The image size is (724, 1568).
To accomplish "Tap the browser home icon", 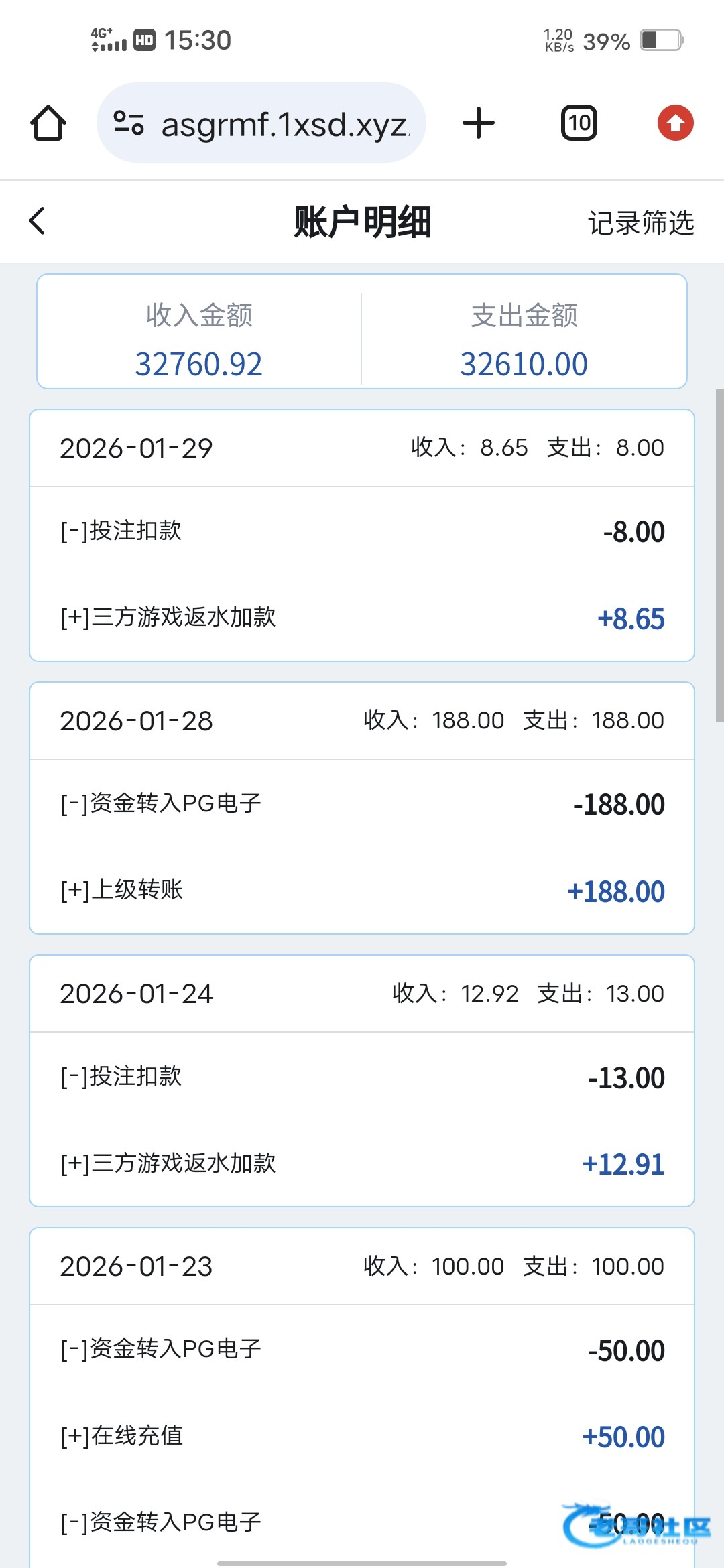I will coord(48,123).
